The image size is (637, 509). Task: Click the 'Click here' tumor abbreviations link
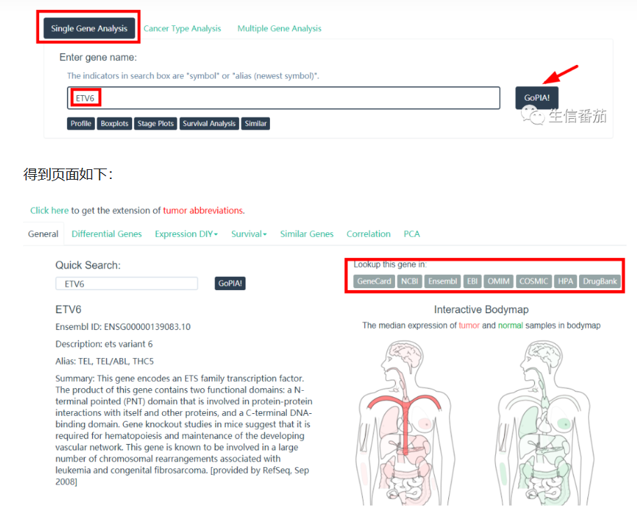click(x=49, y=211)
